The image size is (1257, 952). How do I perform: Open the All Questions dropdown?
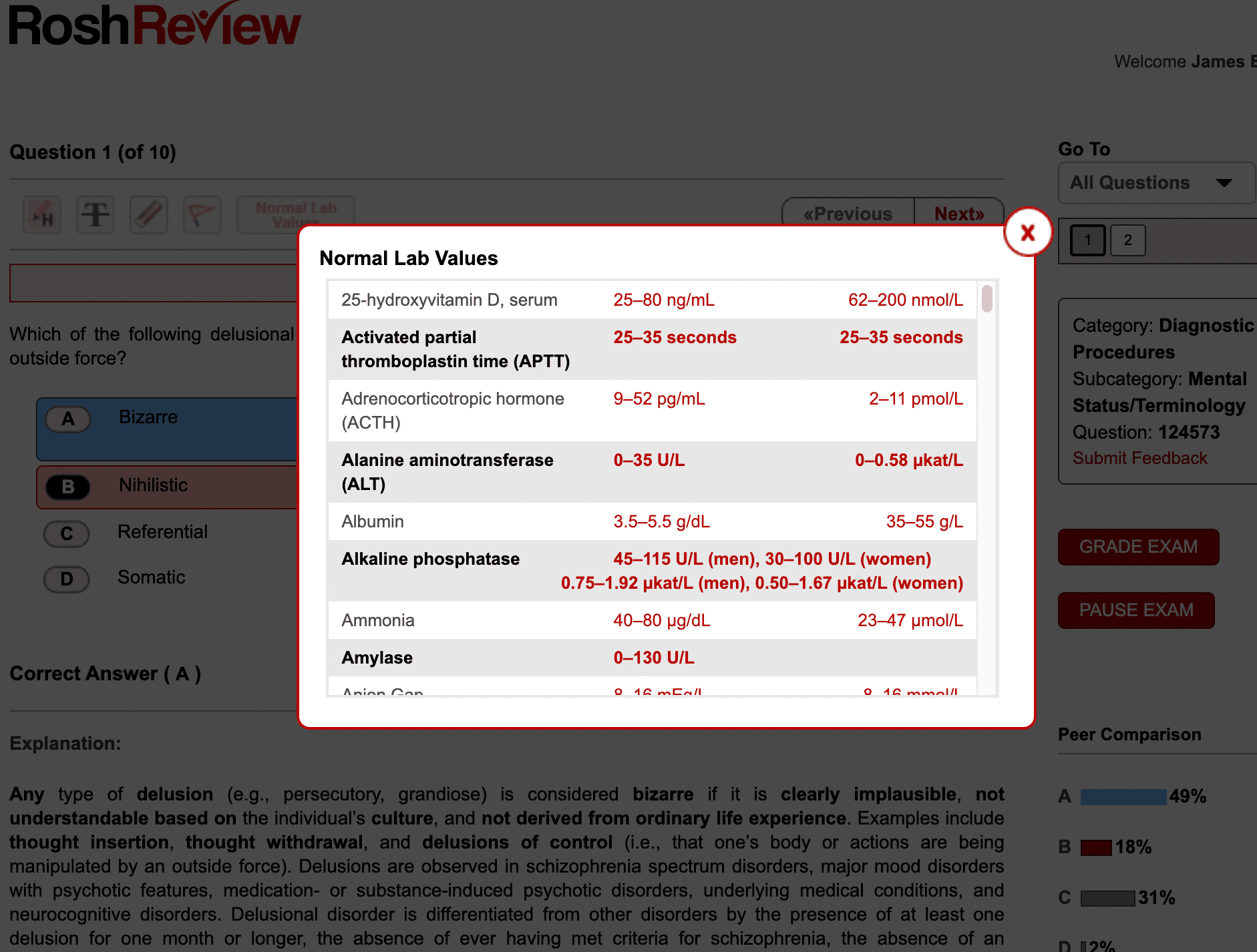click(x=1155, y=183)
